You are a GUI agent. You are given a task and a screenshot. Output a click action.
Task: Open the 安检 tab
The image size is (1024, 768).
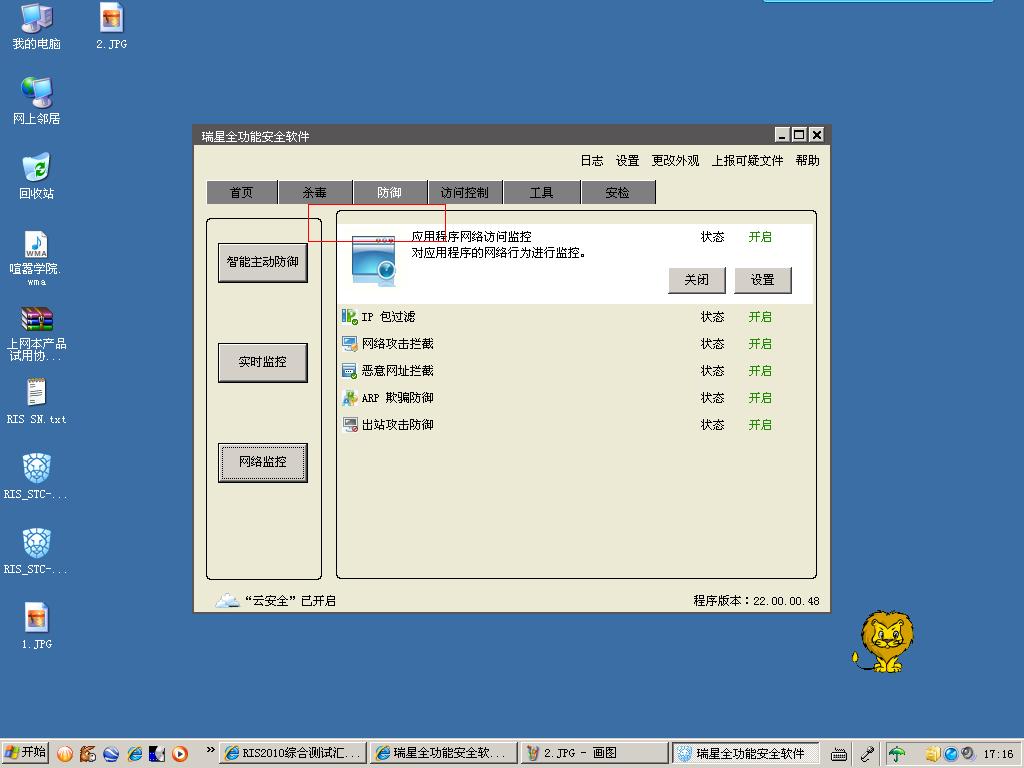click(618, 193)
